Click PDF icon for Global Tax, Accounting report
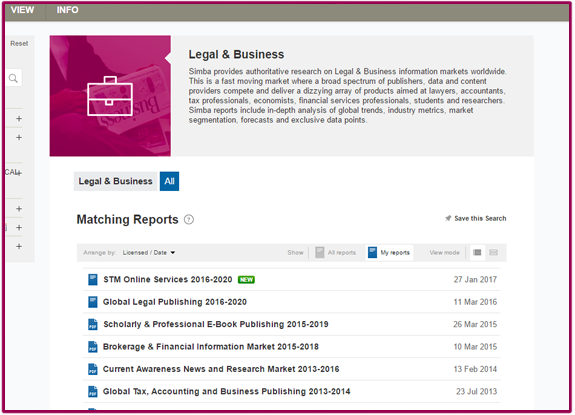This screenshot has width=575, height=415. tap(93, 392)
